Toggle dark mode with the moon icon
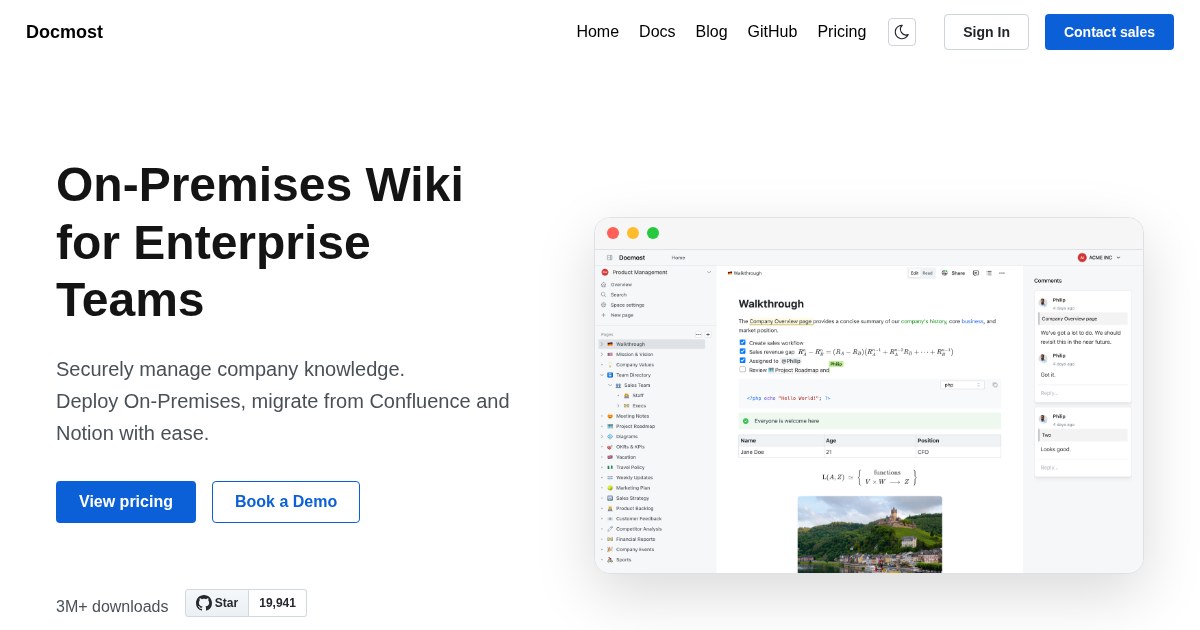 coord(902,32)
